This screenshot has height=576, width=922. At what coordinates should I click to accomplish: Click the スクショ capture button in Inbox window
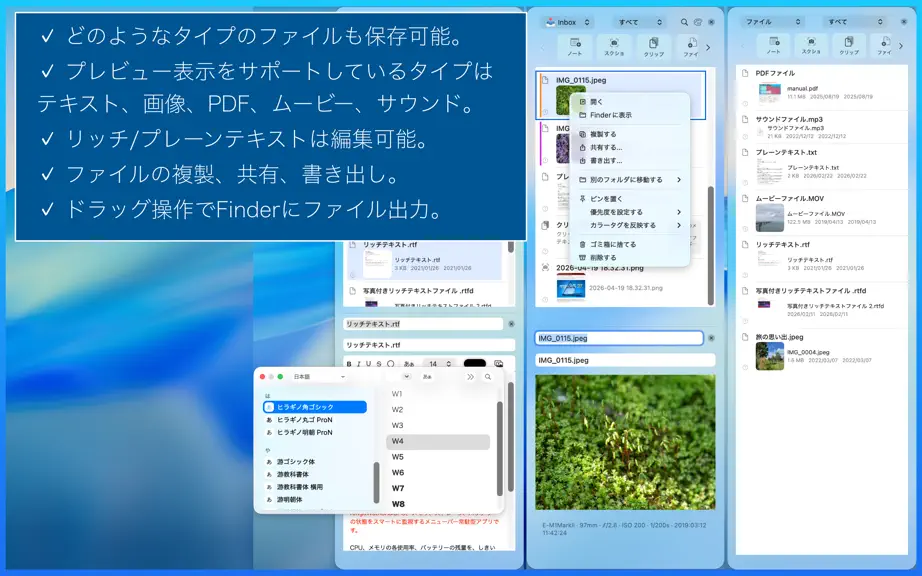614,47
